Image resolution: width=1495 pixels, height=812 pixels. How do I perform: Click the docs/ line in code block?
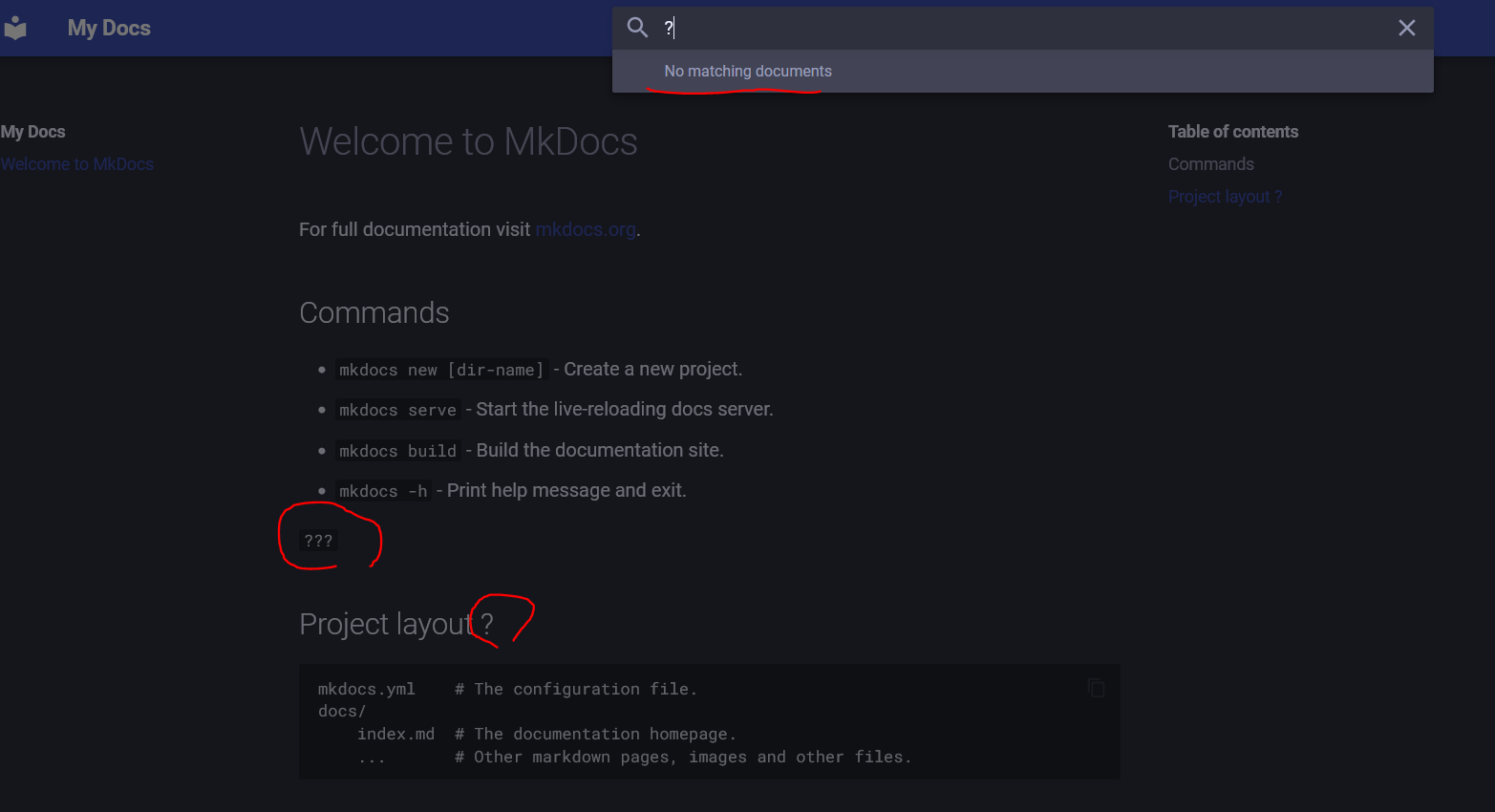coord(342,712)
